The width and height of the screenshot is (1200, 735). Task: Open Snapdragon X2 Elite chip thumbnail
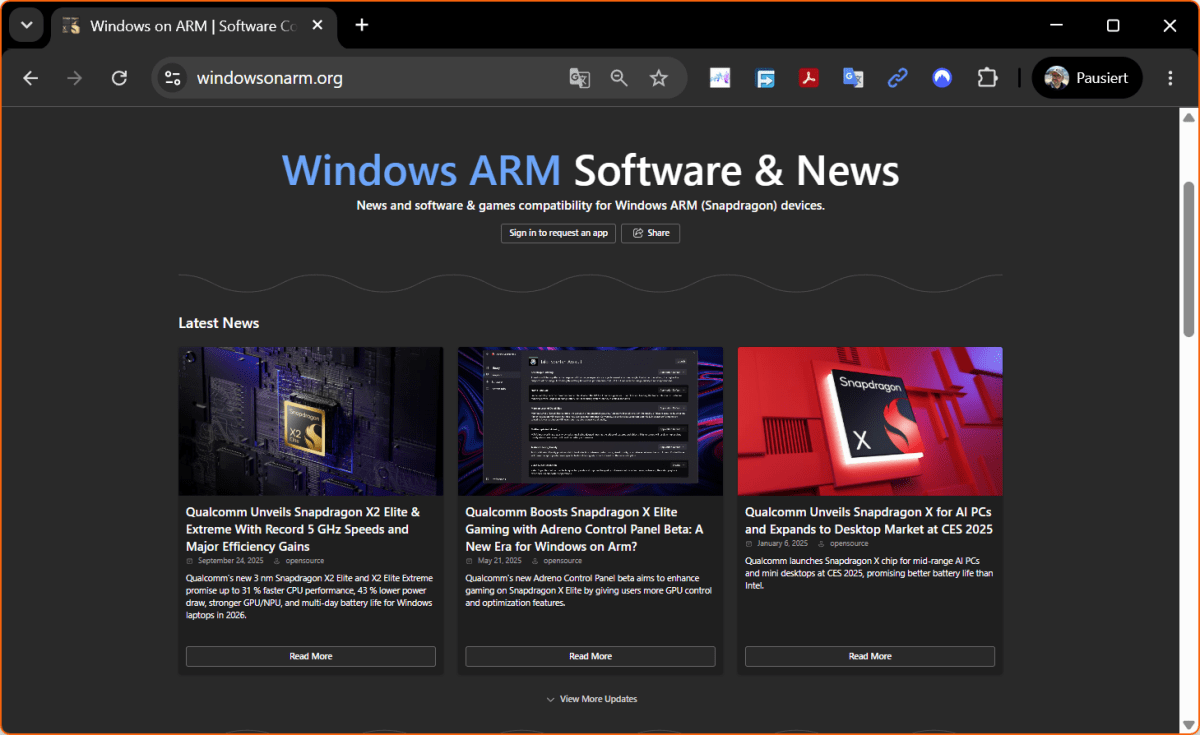click(x=311, y=421)
